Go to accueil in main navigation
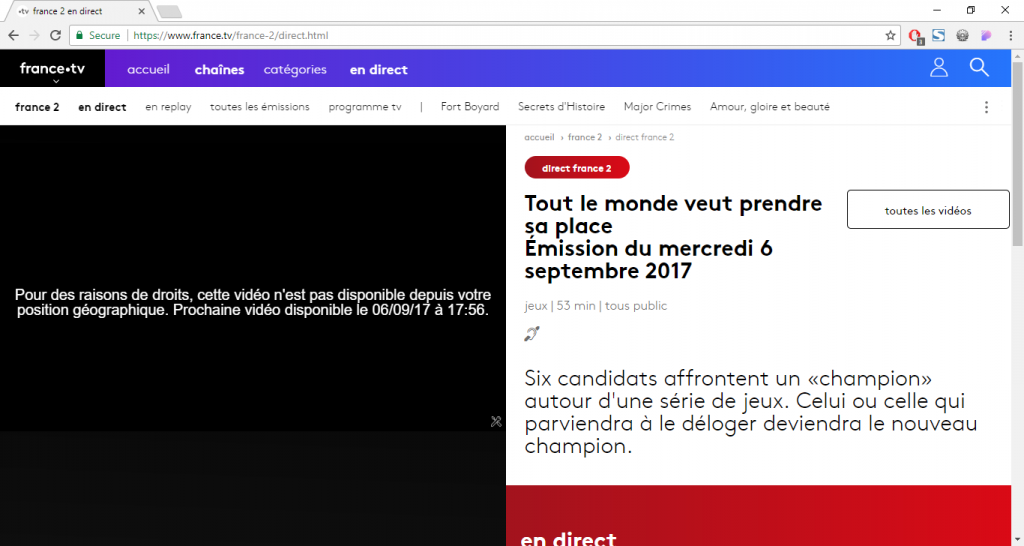The image size is (1024, 546). pos(148,69)
